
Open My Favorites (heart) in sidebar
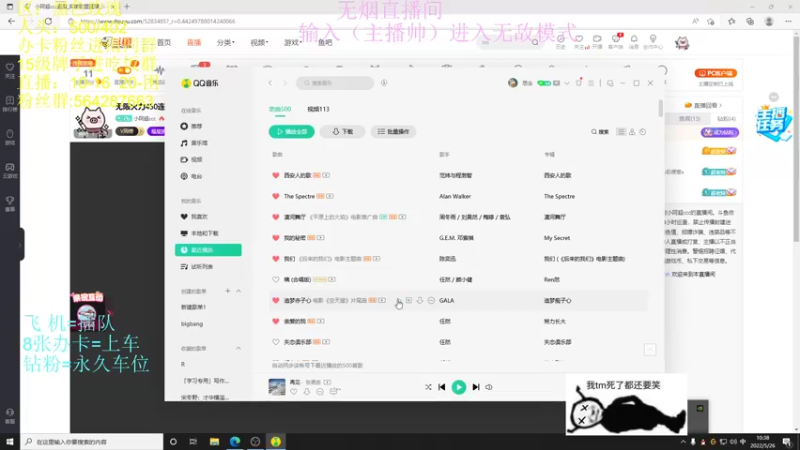[194, 217]
